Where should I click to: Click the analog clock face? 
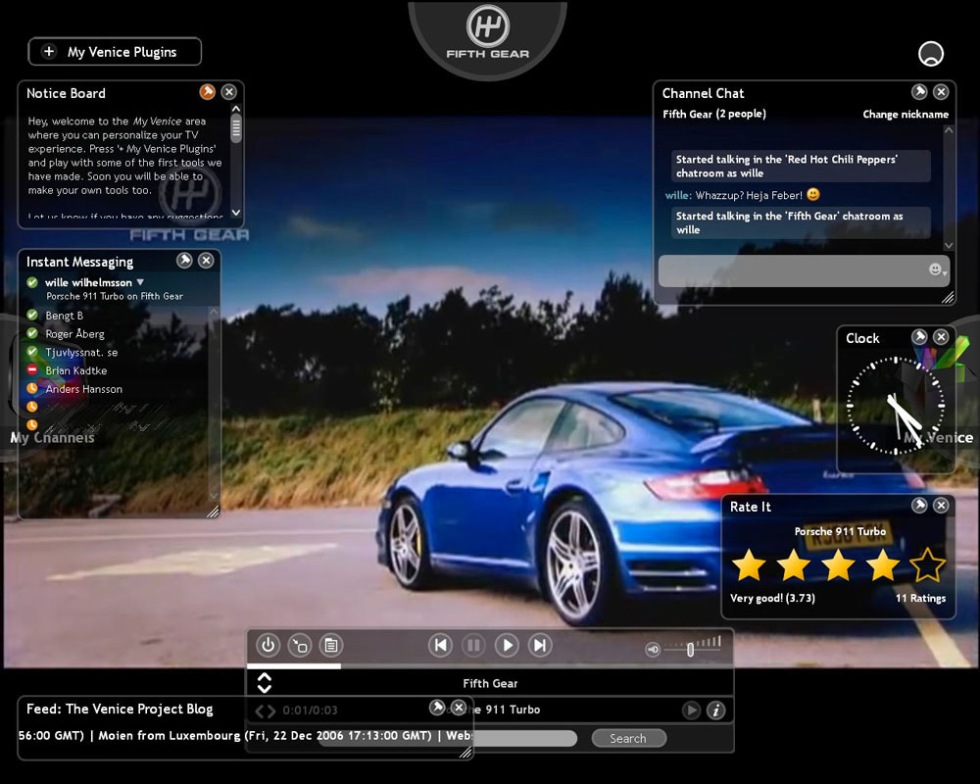pyautogui.click(x=896, y=405)
